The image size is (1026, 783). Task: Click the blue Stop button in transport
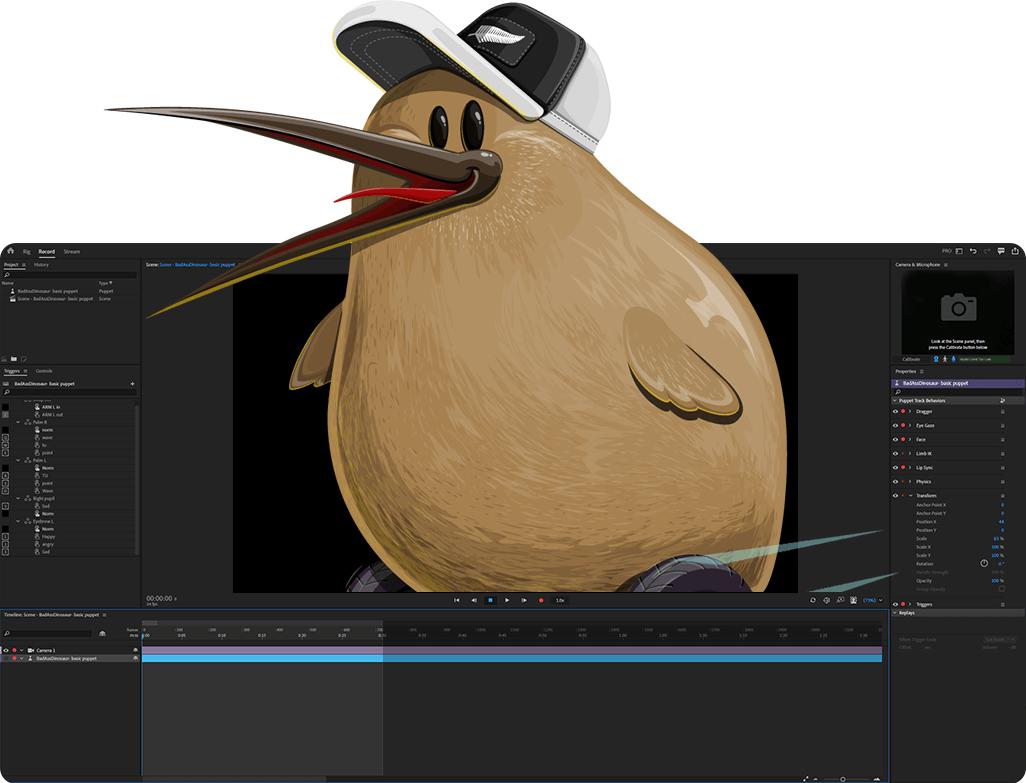490,600
